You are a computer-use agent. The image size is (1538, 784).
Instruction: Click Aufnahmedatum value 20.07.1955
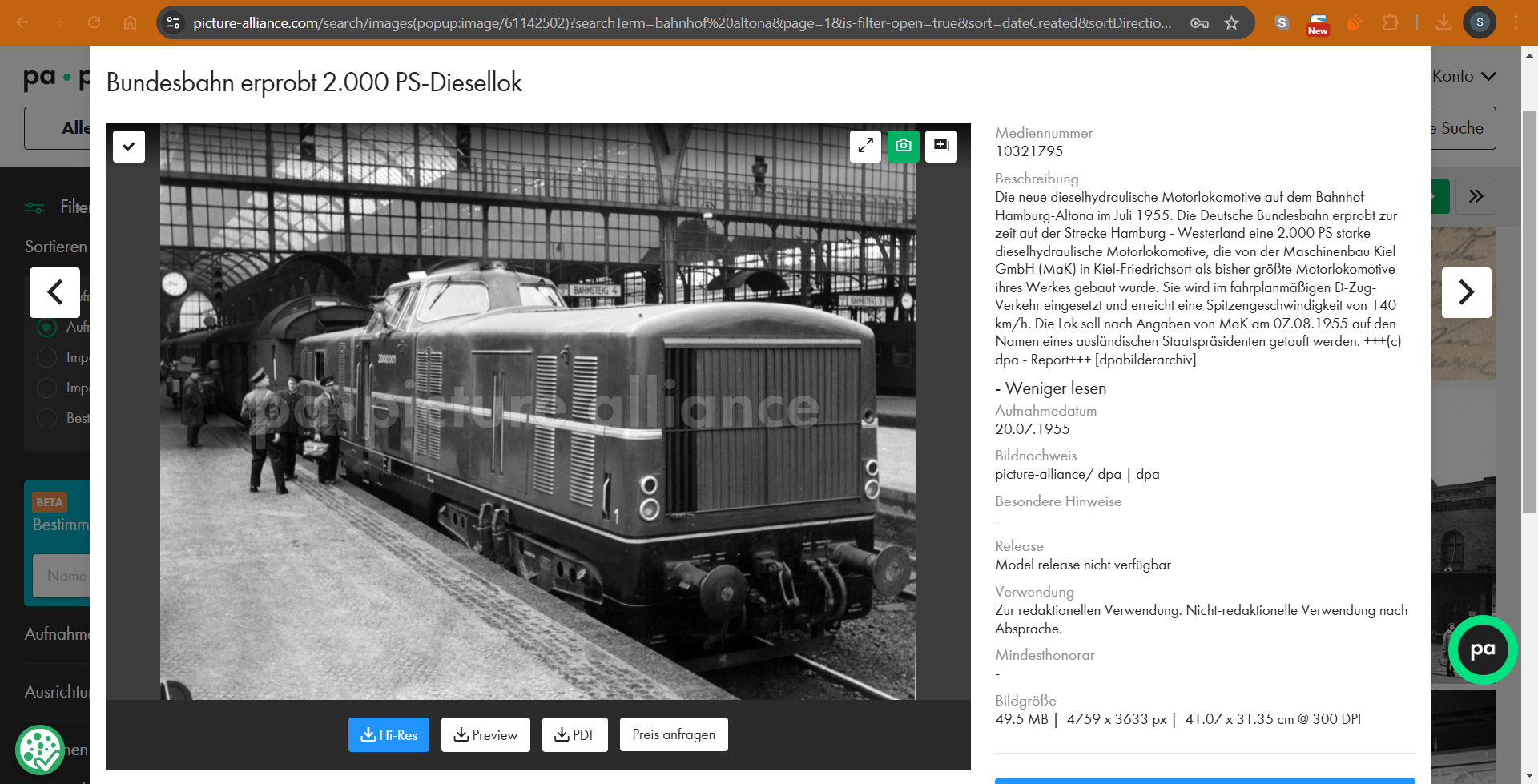point(1032,429)
